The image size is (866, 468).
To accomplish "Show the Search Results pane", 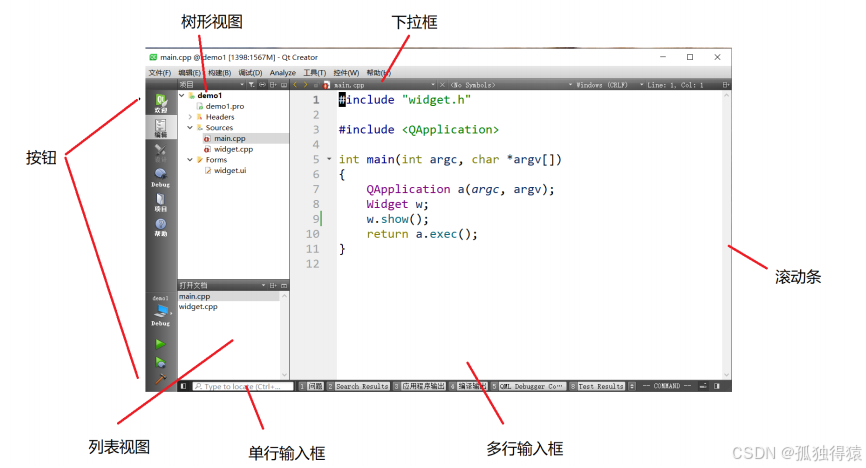I will click(x=358, y=386).
